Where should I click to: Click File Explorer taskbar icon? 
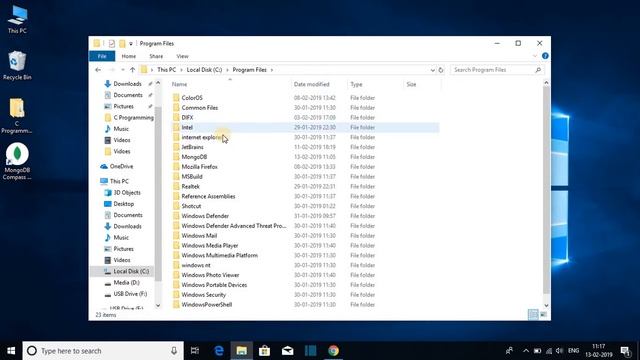(242, 351)
